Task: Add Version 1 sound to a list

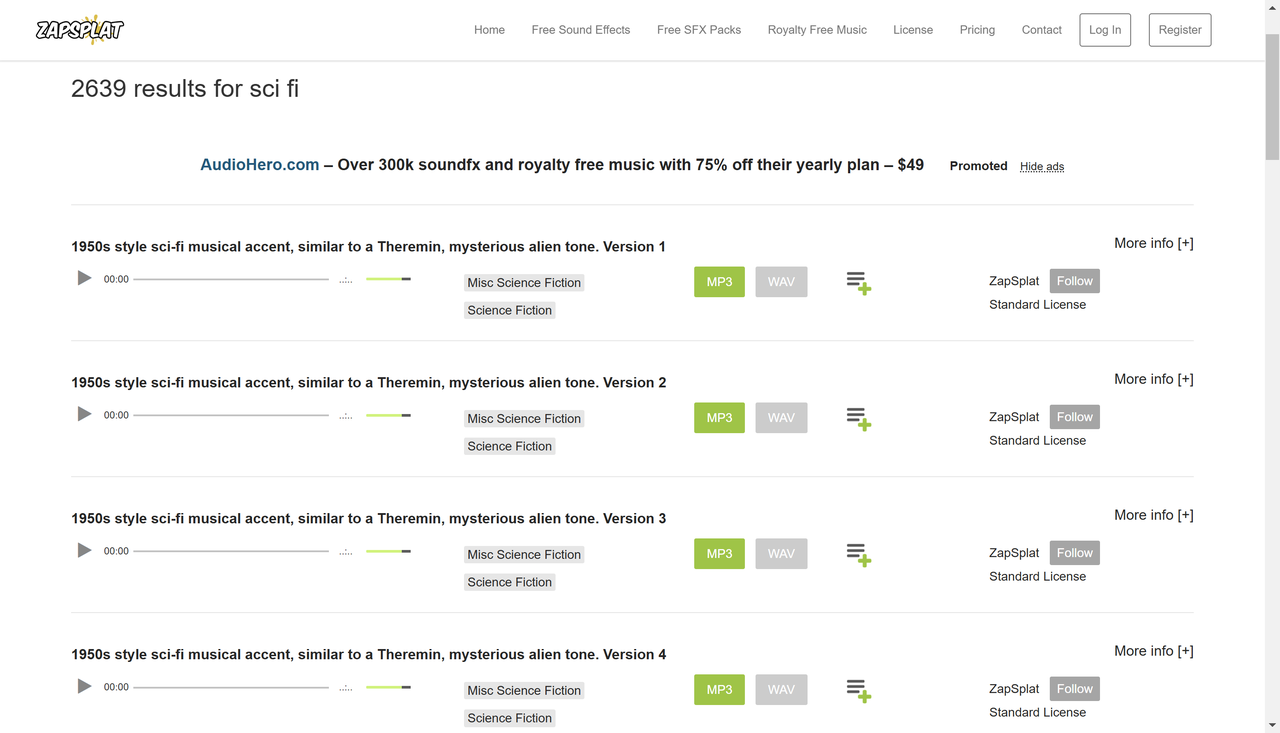Action: [858, 283]
